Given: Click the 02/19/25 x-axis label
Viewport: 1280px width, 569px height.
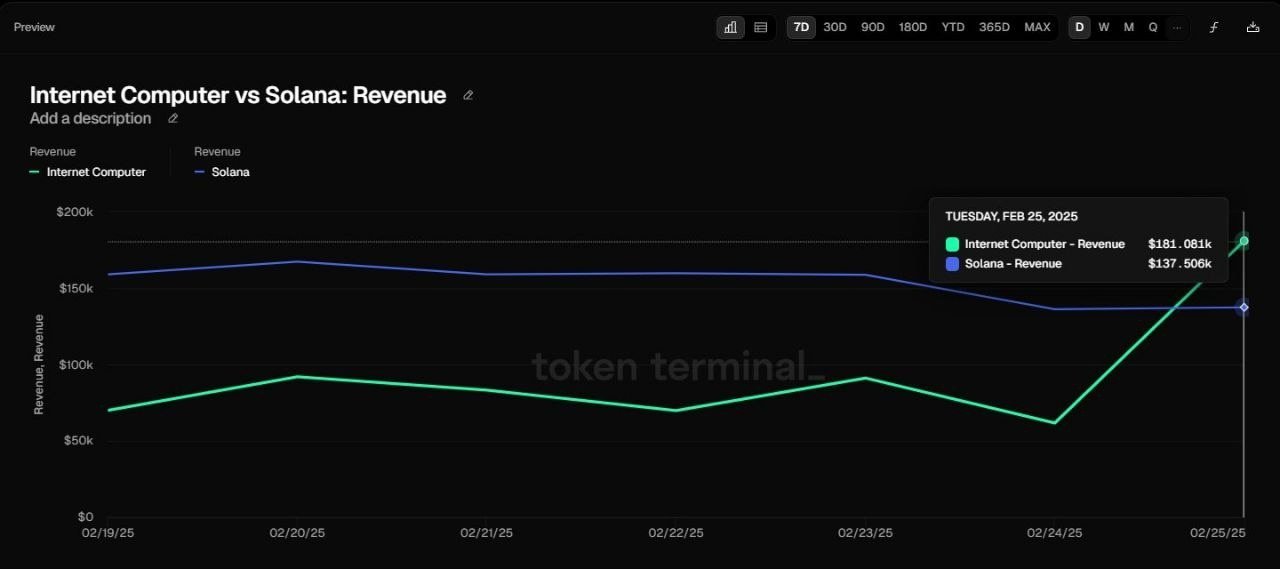Looking at the screenshot, I should click(107, 533).
